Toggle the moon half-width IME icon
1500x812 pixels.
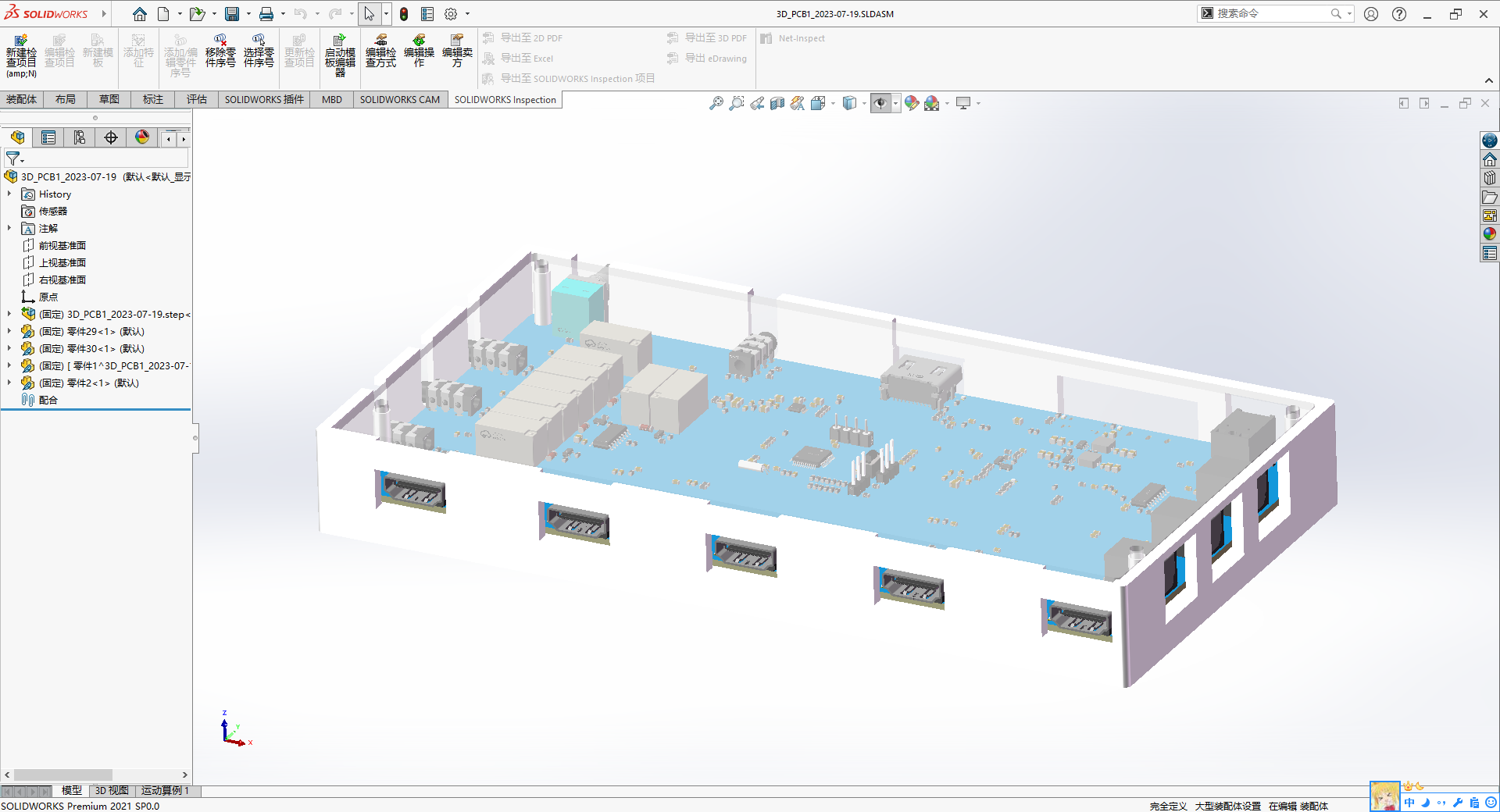[x=1425, y=803]
